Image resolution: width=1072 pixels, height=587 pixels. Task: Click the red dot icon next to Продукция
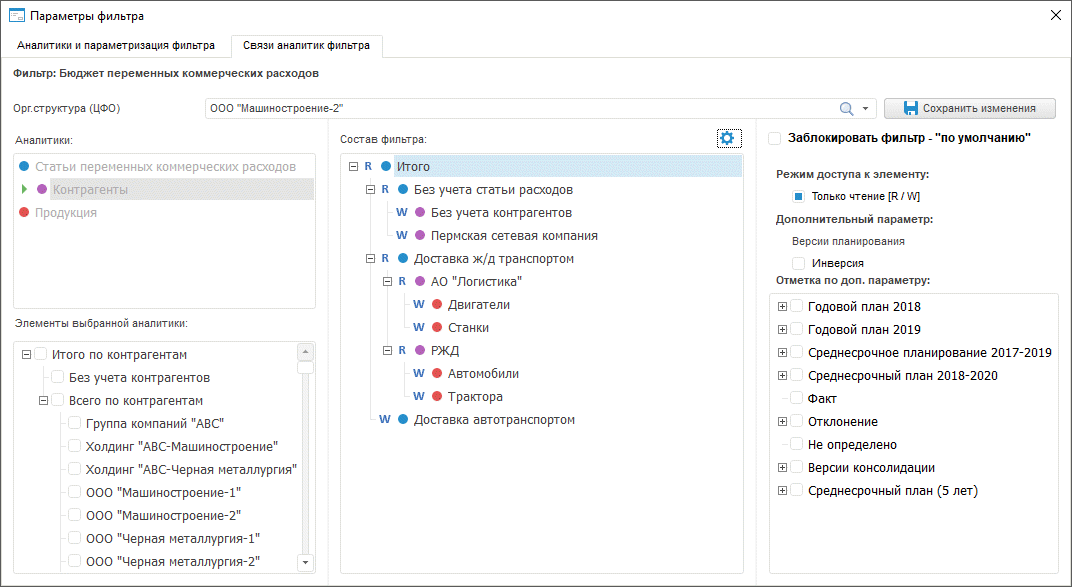(x=24, y=213)
